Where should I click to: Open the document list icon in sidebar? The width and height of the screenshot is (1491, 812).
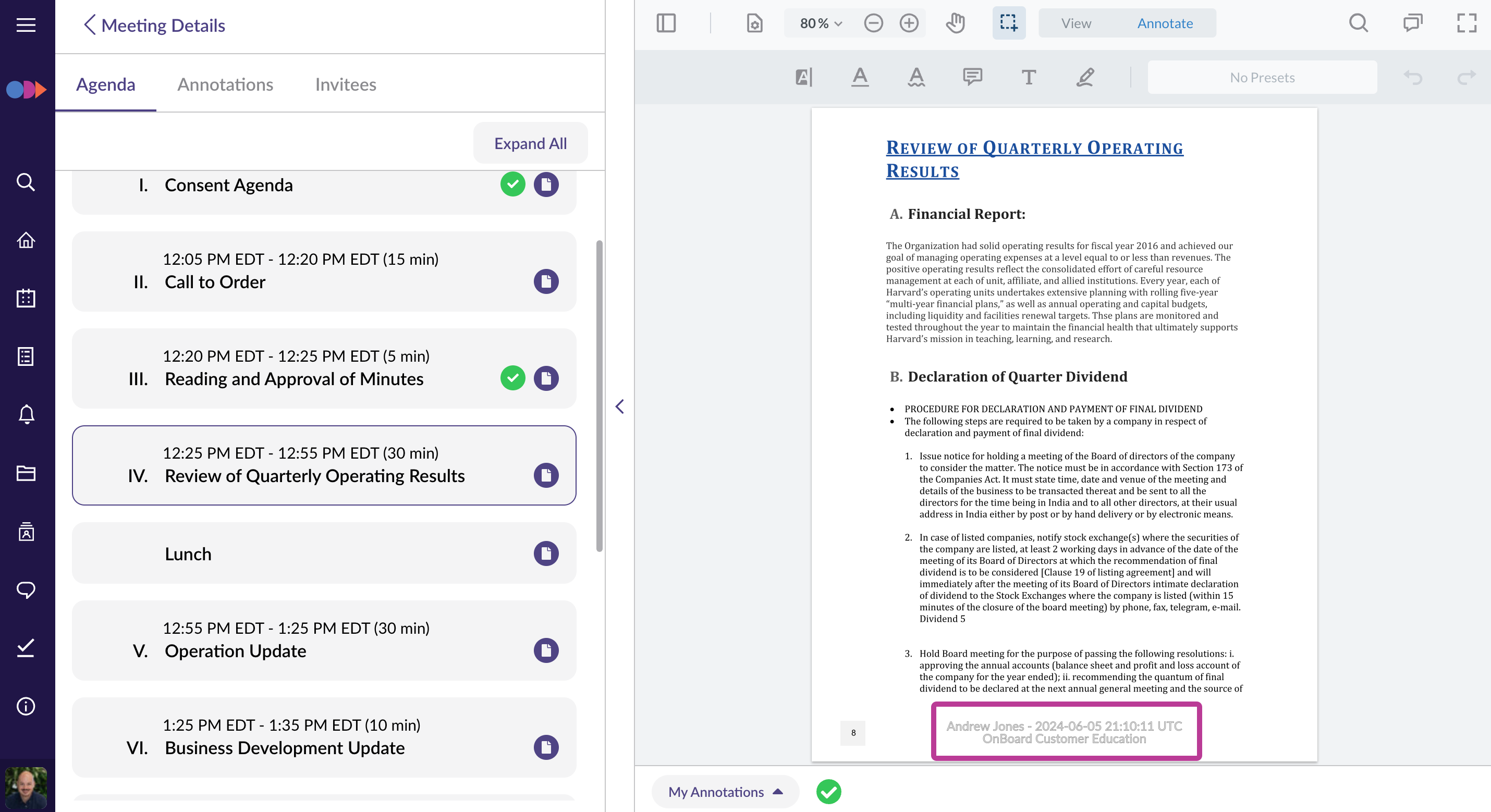[x=26, y=356]
